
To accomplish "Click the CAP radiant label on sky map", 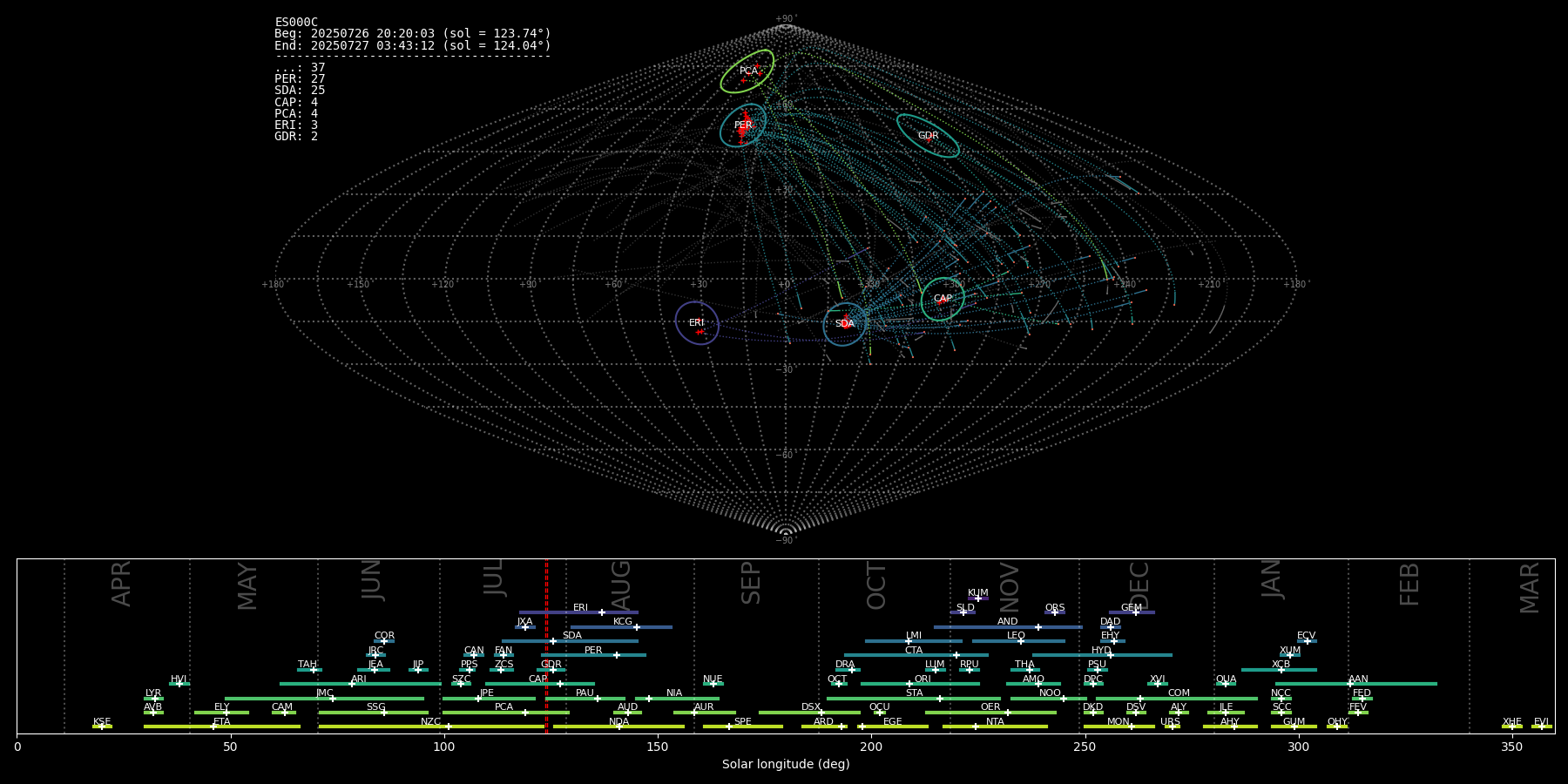I will pyautogui.click(x=943, y=299).
